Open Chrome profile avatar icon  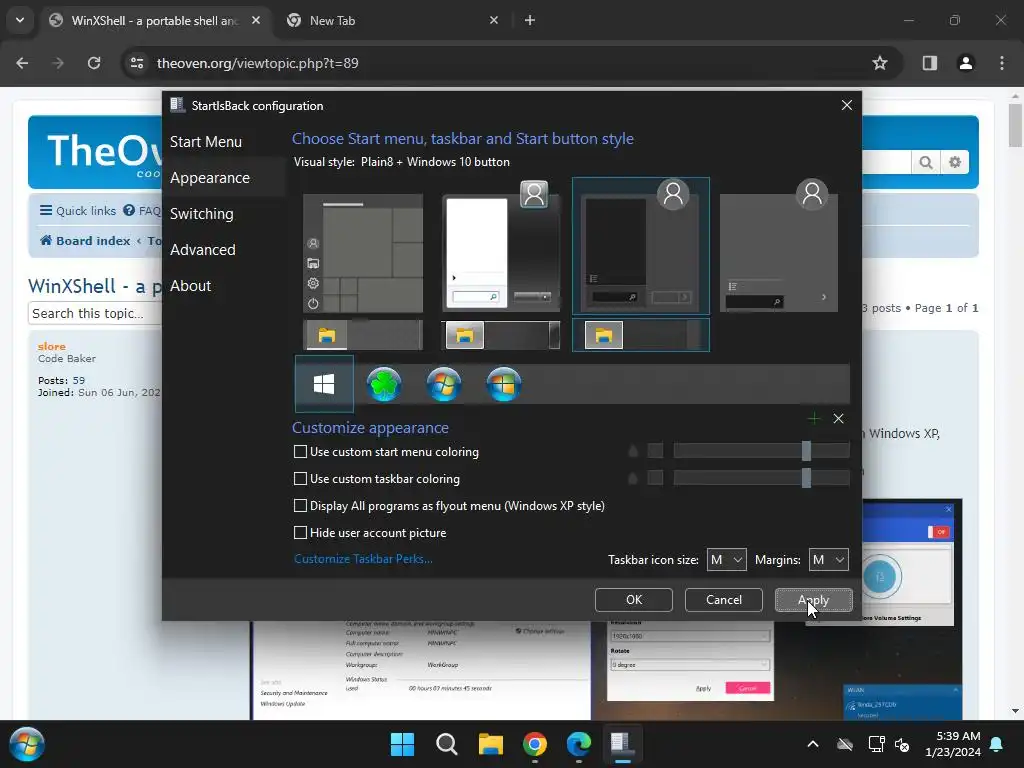tap(965, 63)
